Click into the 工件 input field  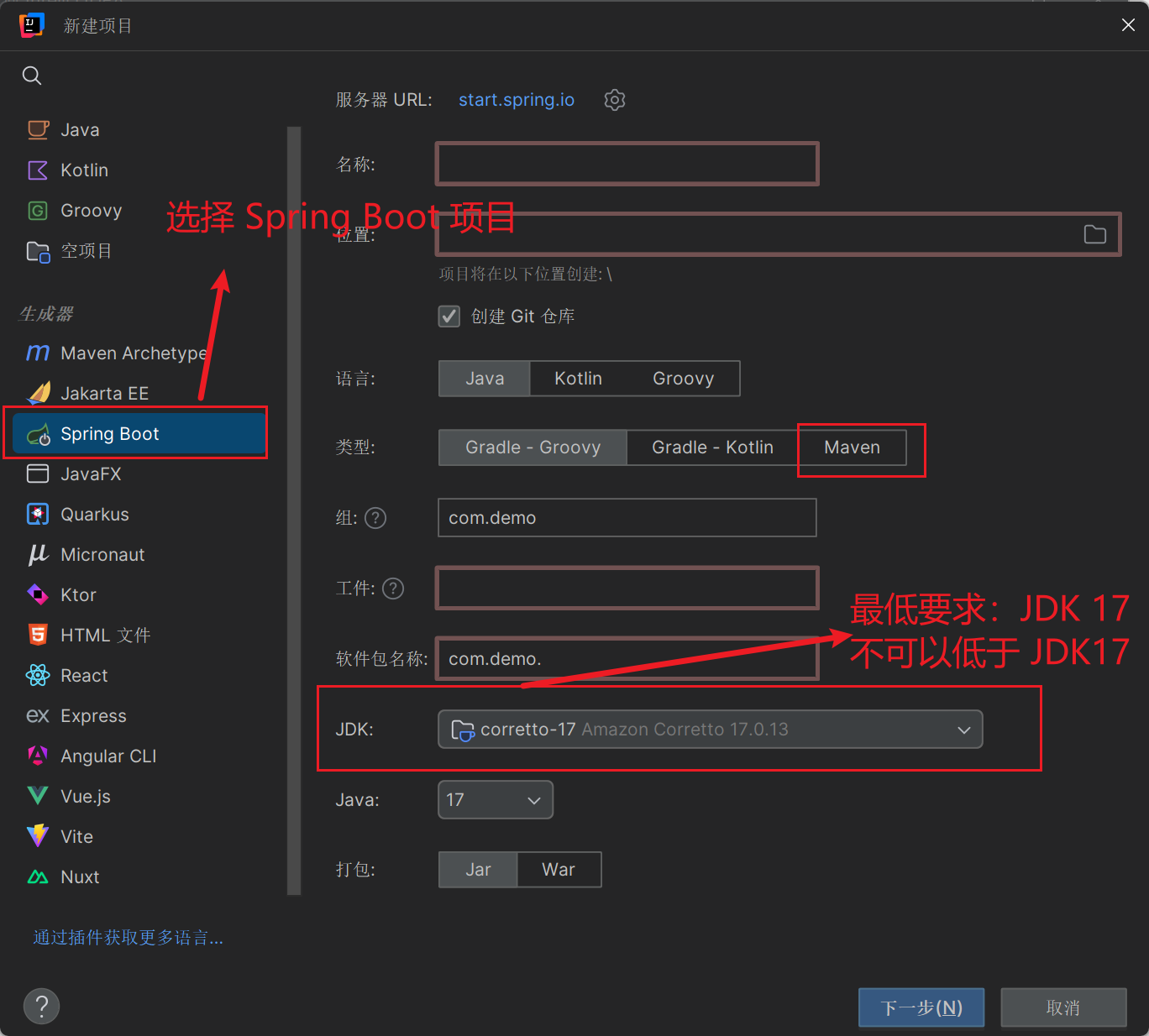627,589
